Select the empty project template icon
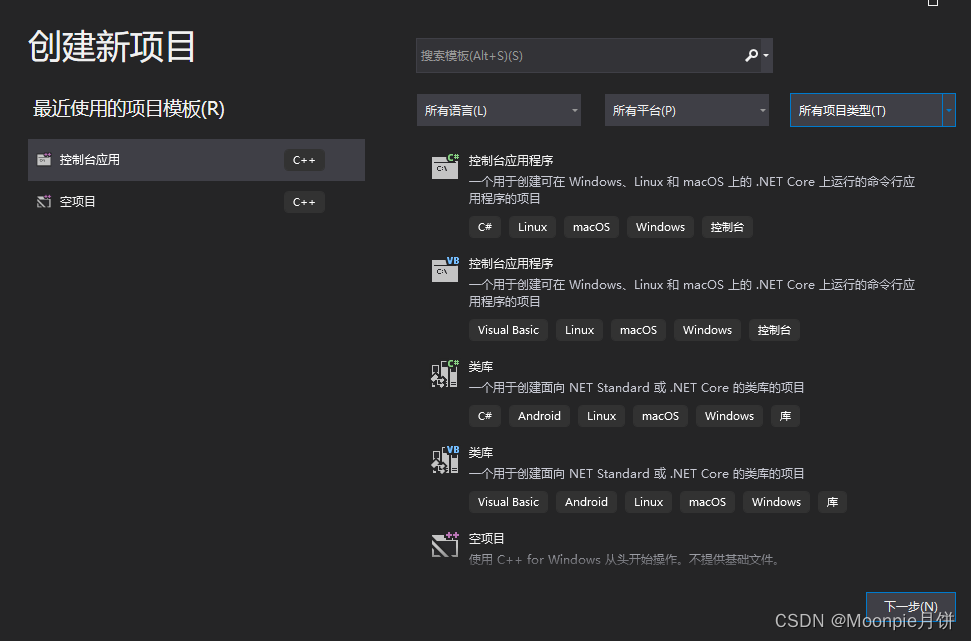This screenshot has width=971, height=641. [444, 545]
